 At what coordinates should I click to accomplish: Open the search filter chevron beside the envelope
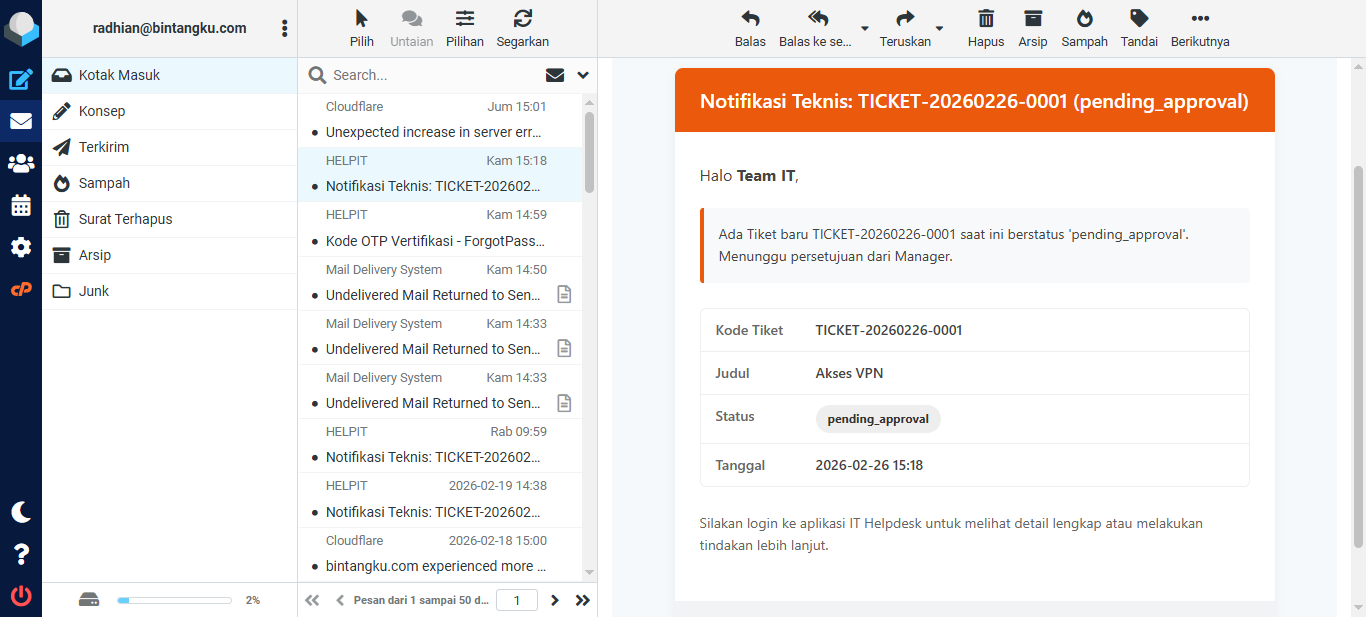point(583,75)
